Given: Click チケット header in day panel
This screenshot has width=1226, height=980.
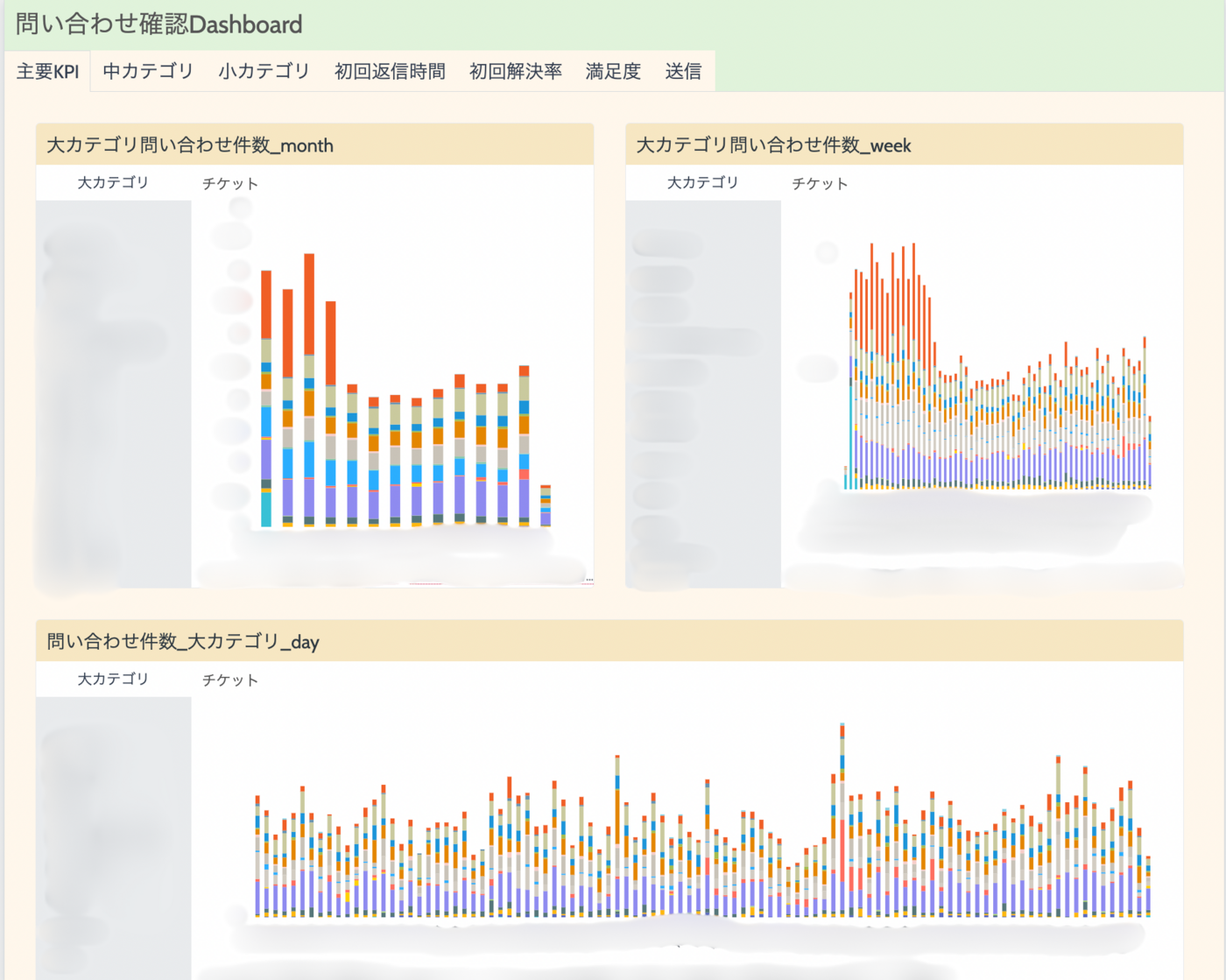Looking at the screenshot, I should pyautogui.click(x=230, y=680).
